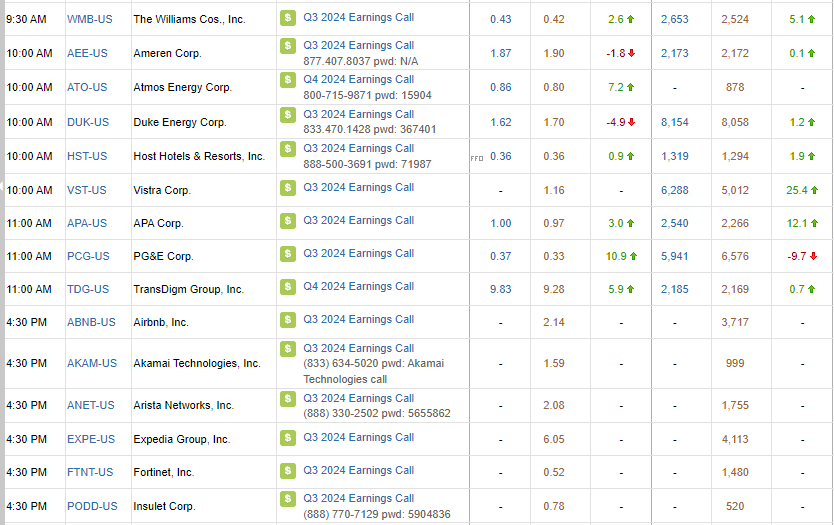Image resolution: width=834 pixels, height=525 pixels.
Task: Click the green dollar icon for Airbnb
Action: point(288,320)
